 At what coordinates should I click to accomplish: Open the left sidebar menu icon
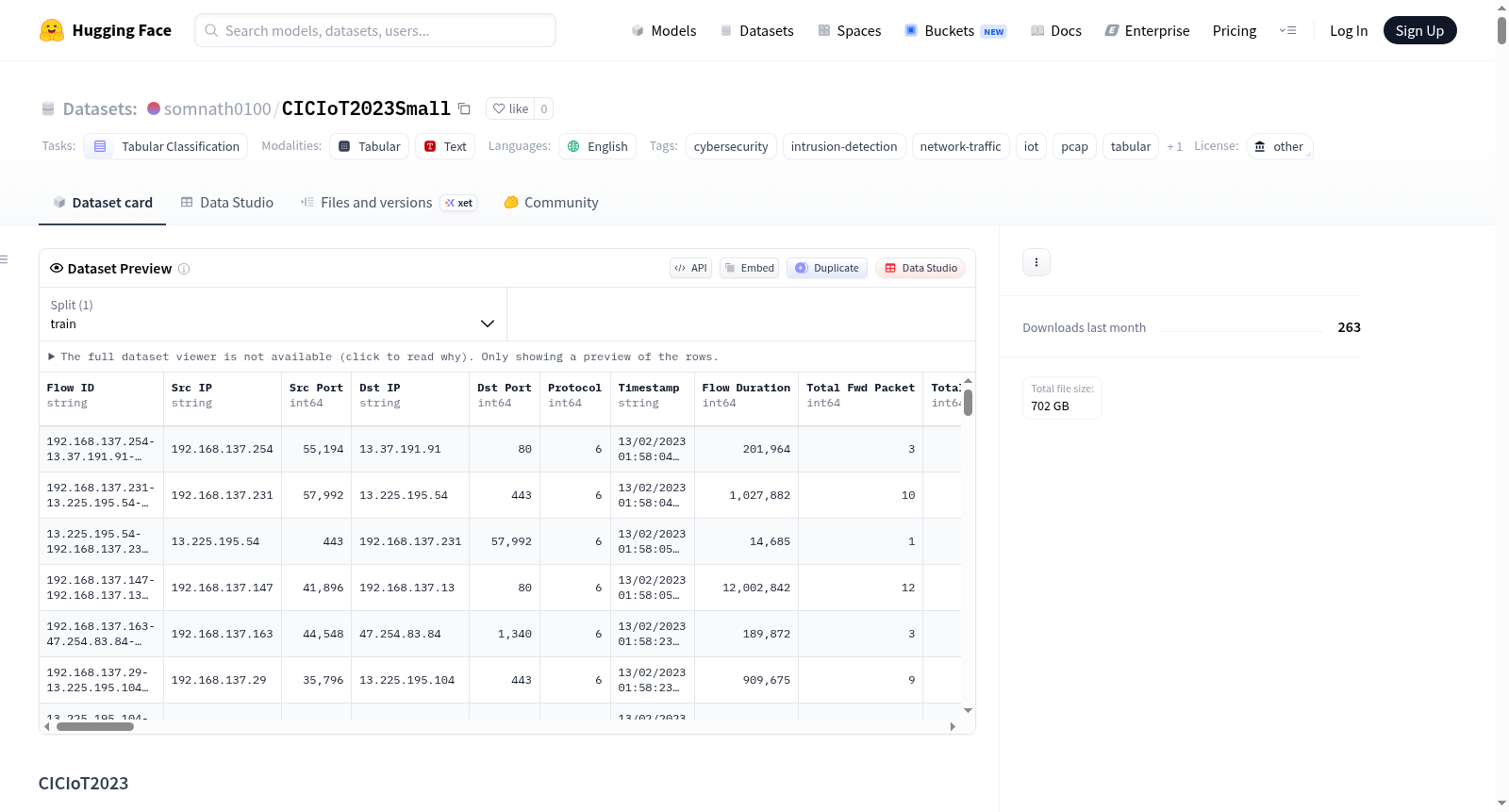click(x=5, y=259)
